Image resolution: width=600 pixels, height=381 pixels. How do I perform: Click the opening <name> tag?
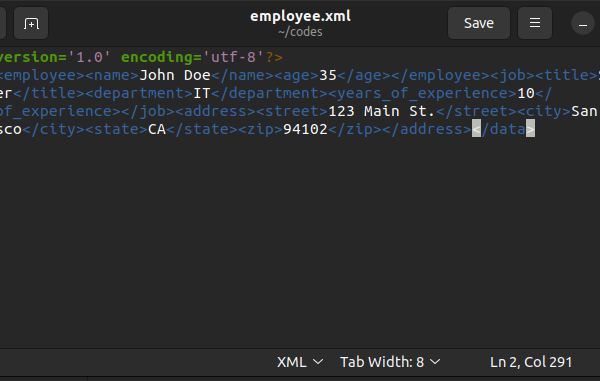[x=112, y=75]
